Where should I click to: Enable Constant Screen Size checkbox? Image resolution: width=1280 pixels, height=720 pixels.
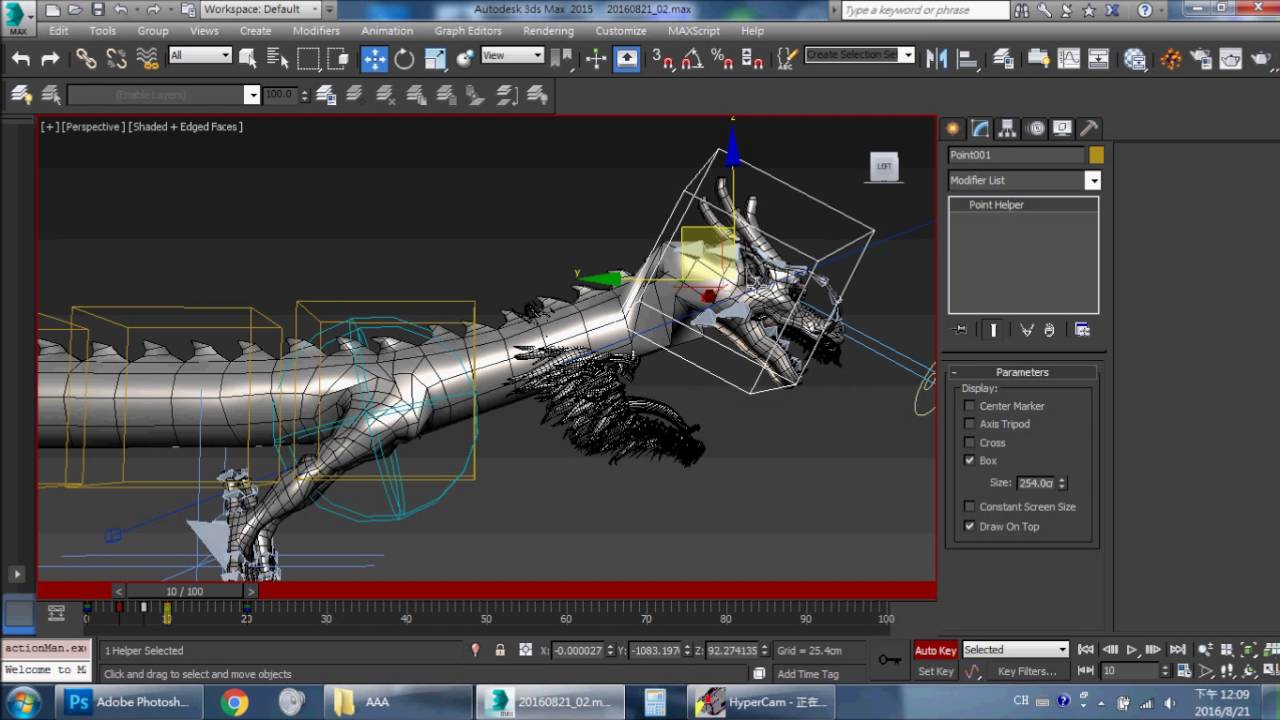pos(969,507)
